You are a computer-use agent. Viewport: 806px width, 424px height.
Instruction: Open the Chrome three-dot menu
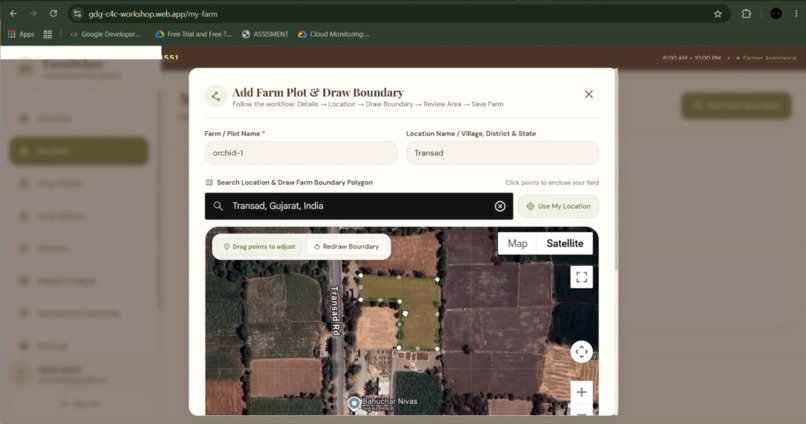tap(796, 14)
